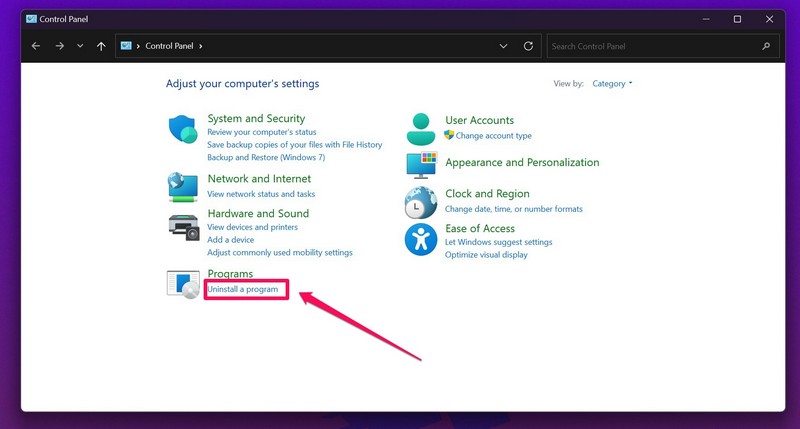
Task: Open the Ease of Access icon
Action: [x=421, y=240]
